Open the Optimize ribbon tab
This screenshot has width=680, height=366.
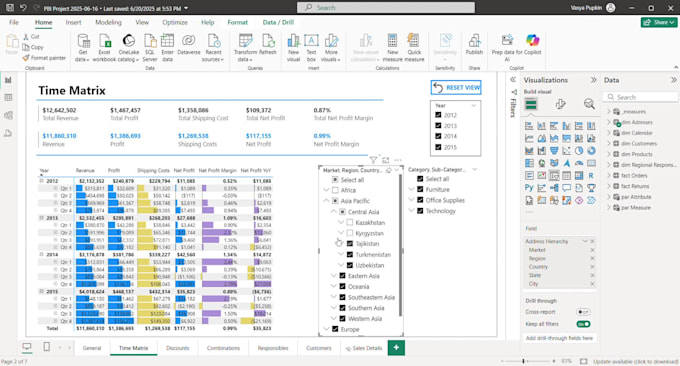pyautogui.click(x=175, y=23)
